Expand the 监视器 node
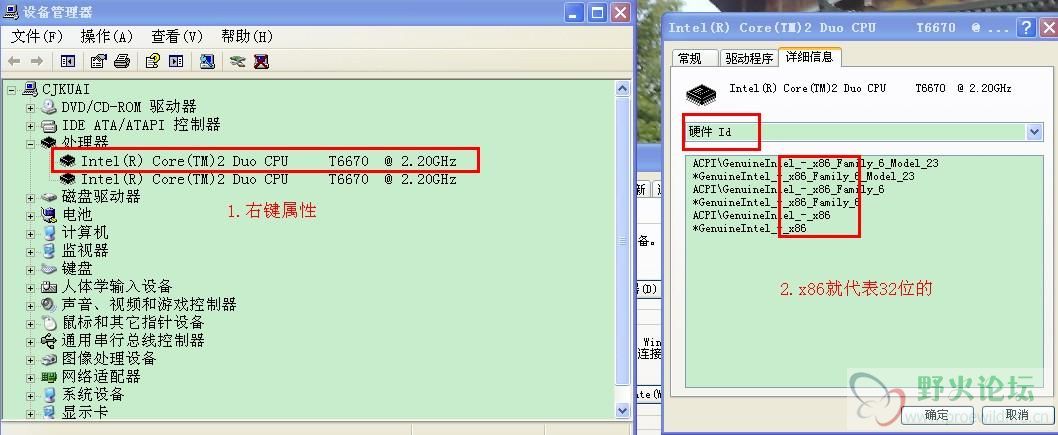Viewport: 1058px width, 435px height. click(x=30, y=252)
